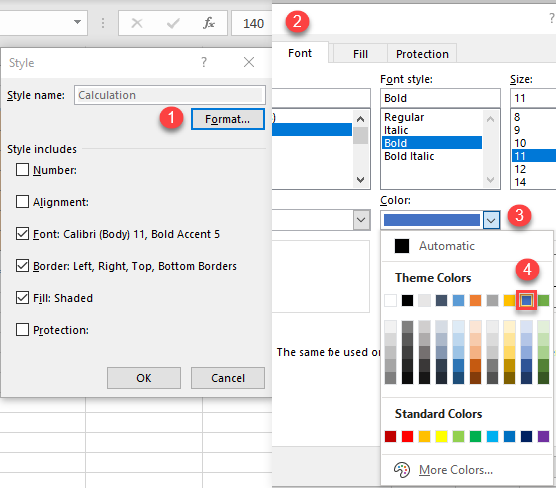
Task: Select Regular font style
Action: (x=432, y=117)
